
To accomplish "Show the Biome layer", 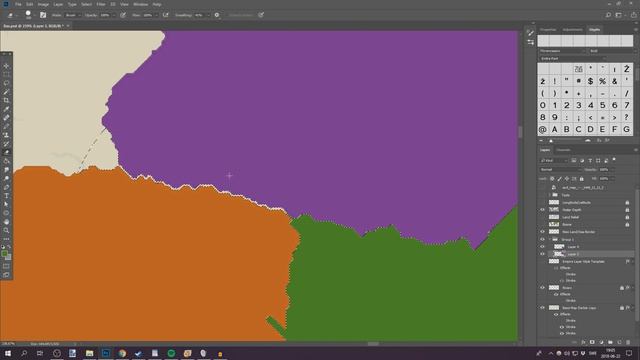I will pos(542,224).
